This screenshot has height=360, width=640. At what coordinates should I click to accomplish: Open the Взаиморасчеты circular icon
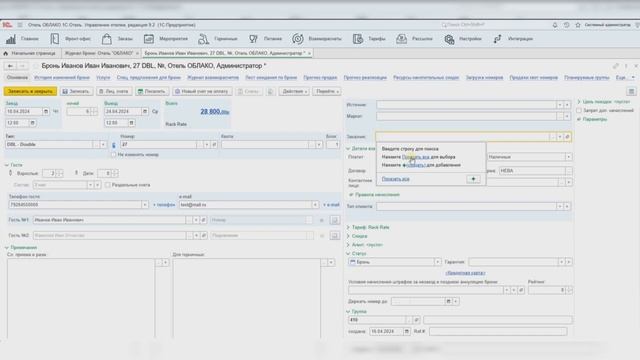coord(298,39)
